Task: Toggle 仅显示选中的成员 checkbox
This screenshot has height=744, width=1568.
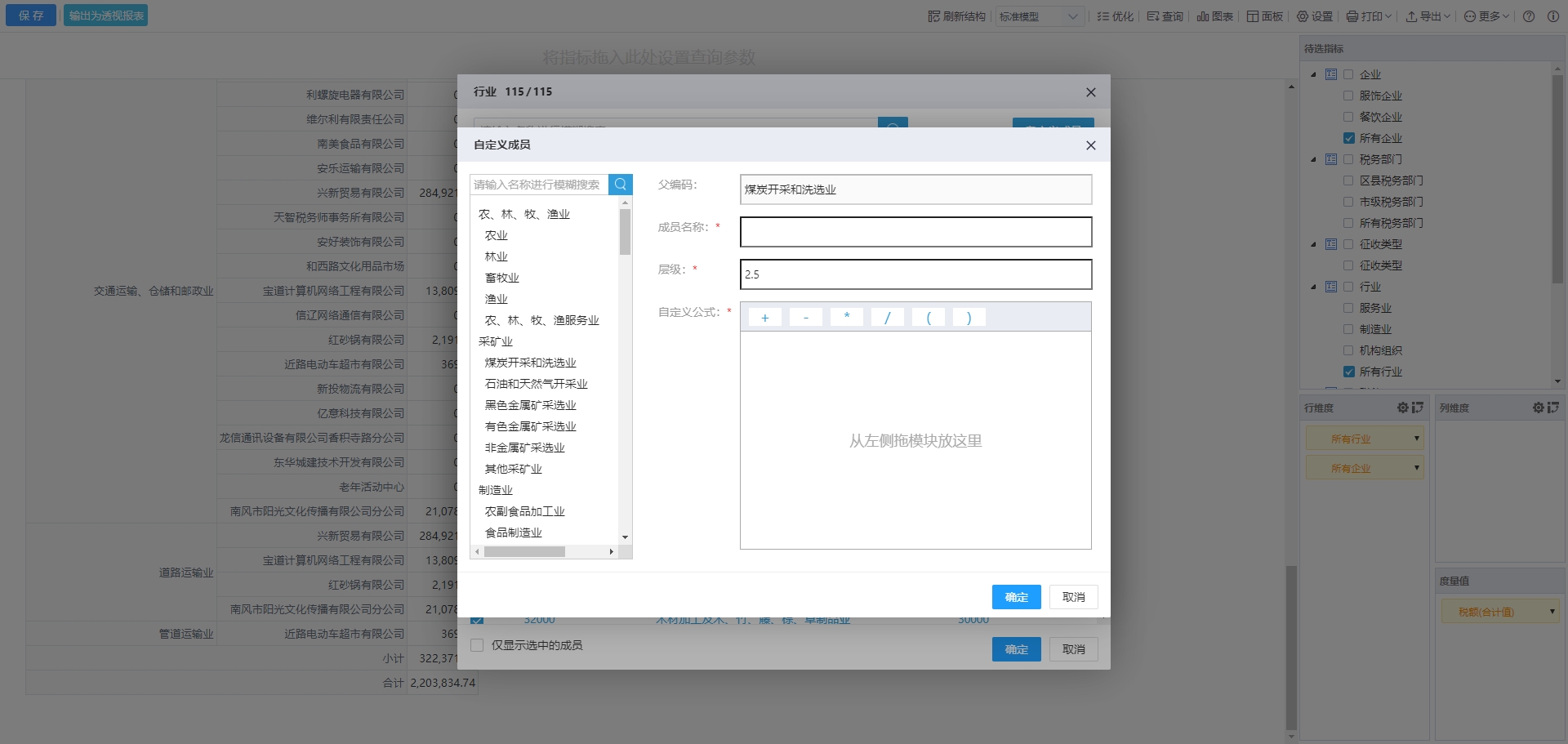Action: [x=477, y=645]
